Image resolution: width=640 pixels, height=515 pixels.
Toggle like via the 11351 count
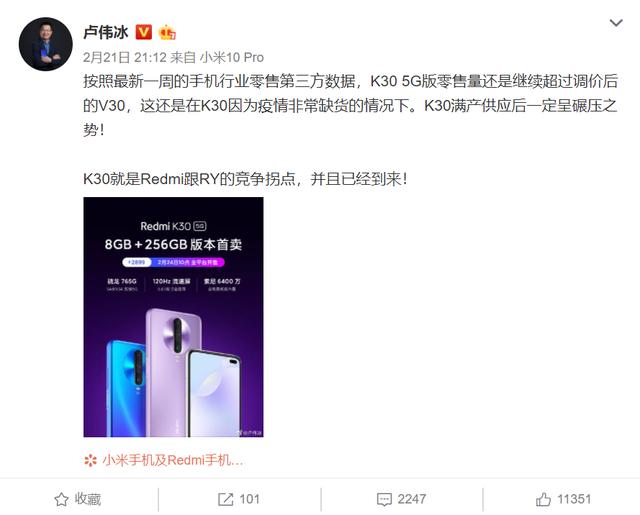point(574,499)
